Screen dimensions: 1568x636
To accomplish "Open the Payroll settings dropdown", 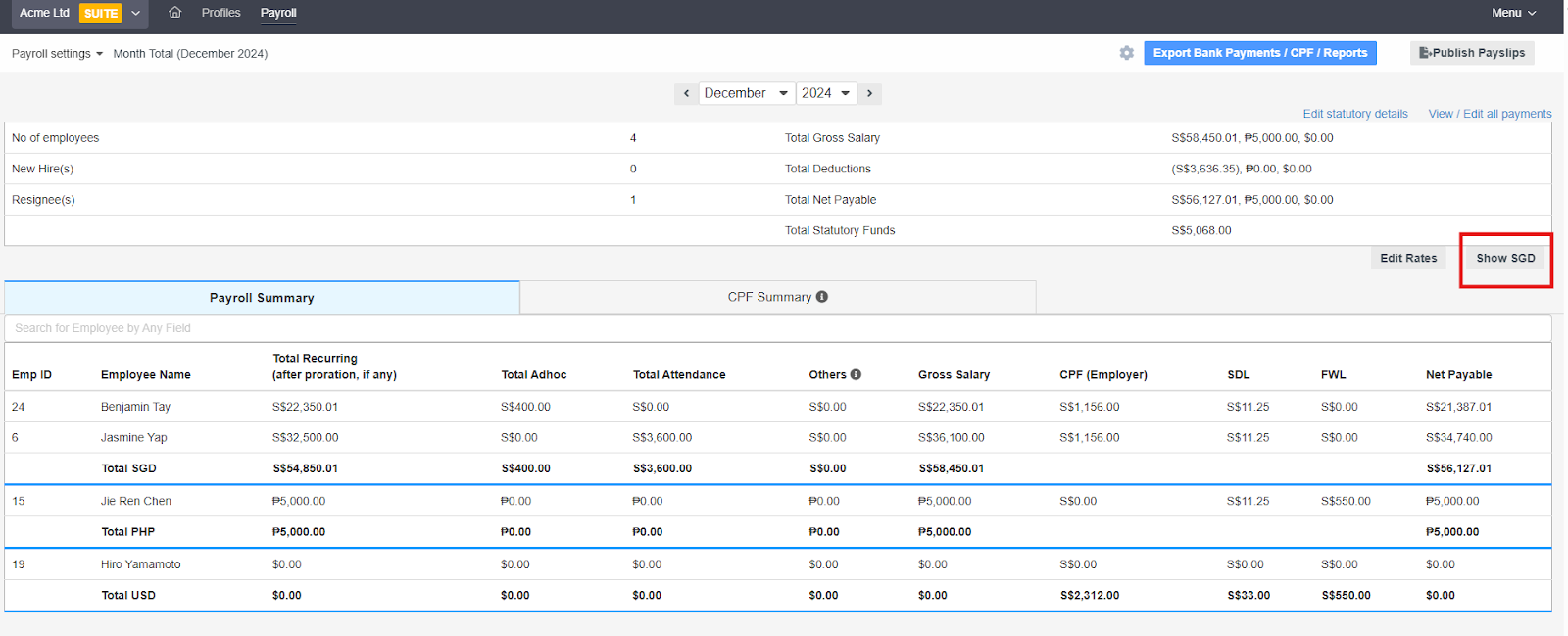I will click(x=57, y=54).
